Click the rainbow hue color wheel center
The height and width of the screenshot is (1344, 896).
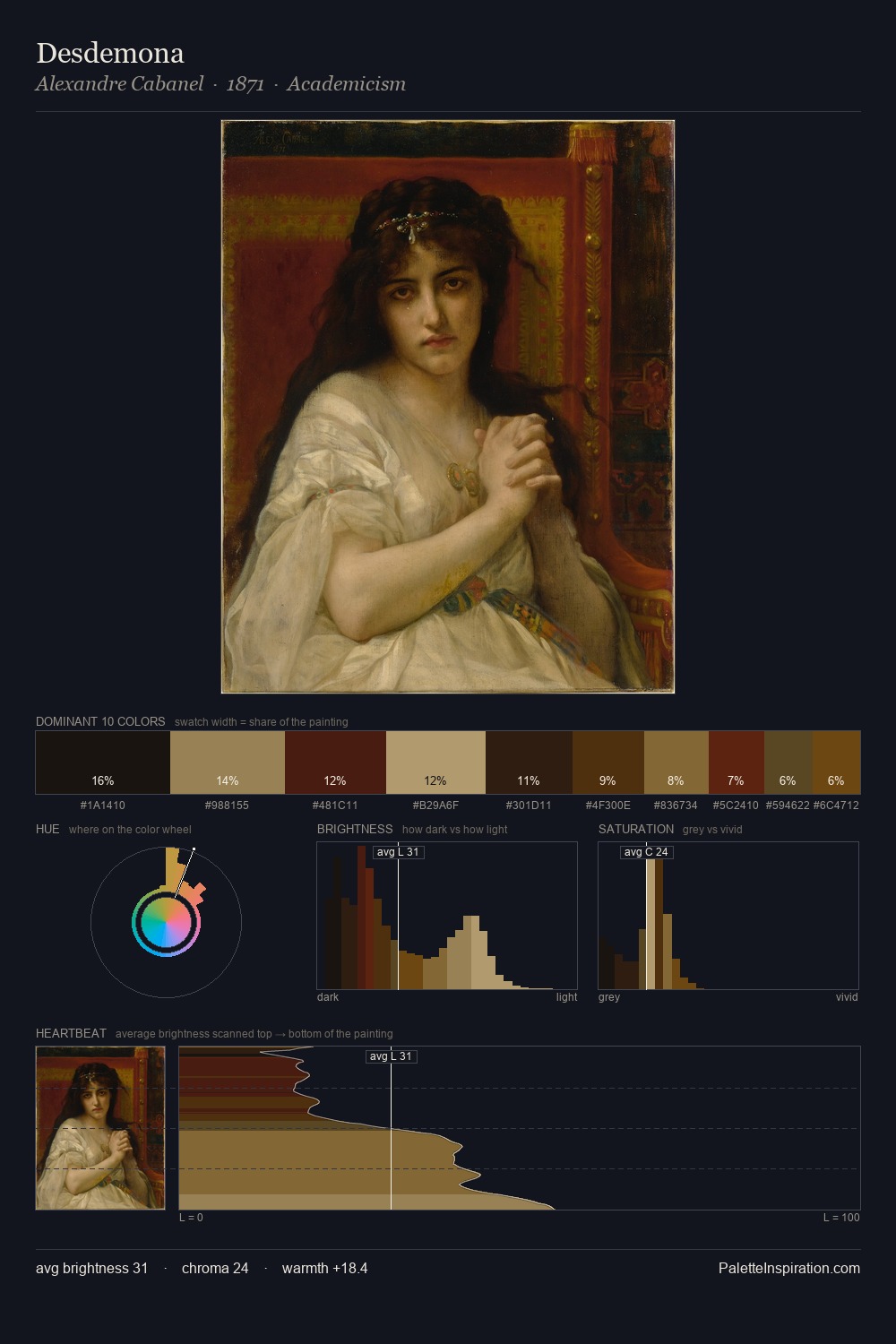166,922
